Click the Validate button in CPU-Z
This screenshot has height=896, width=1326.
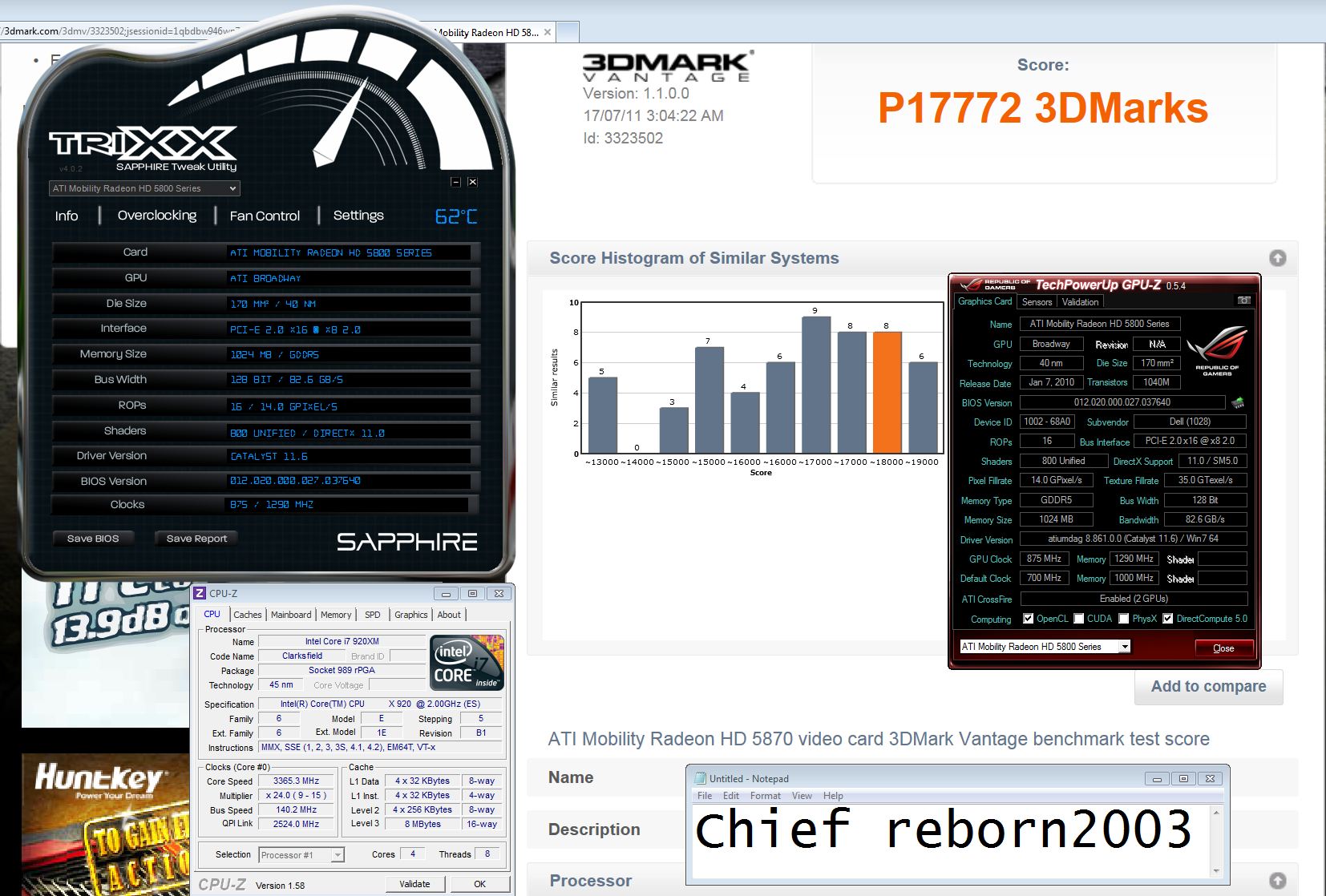tap(414, 884)
